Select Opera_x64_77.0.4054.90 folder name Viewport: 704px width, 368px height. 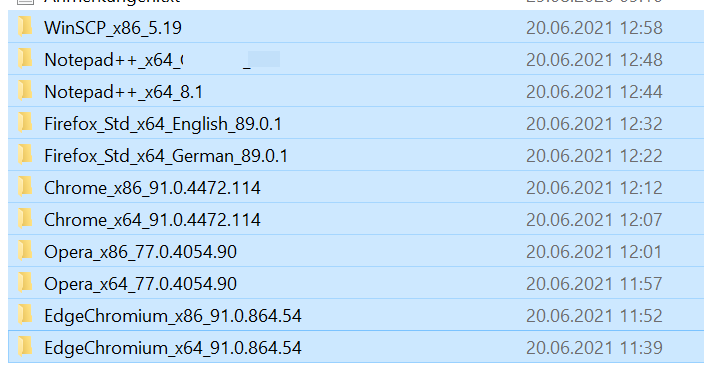pyautogui.click(x=141, y=284)
